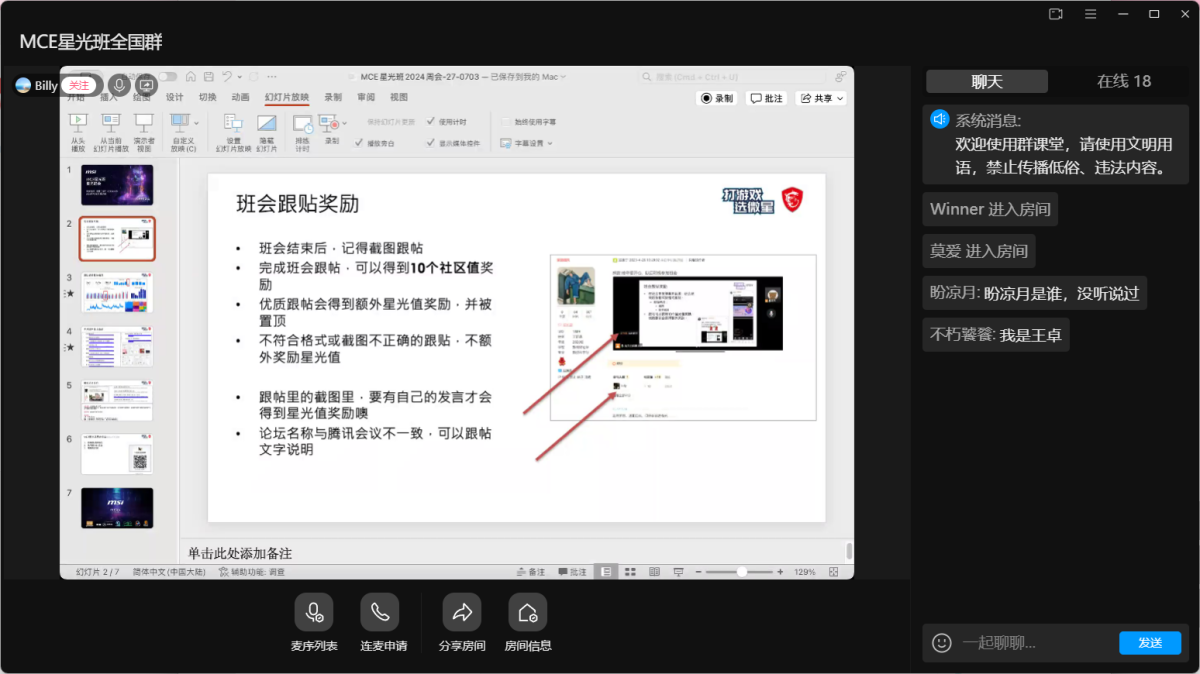
Task: Click the microphone icon next to 关注
Action: click(x=119, y=85)
